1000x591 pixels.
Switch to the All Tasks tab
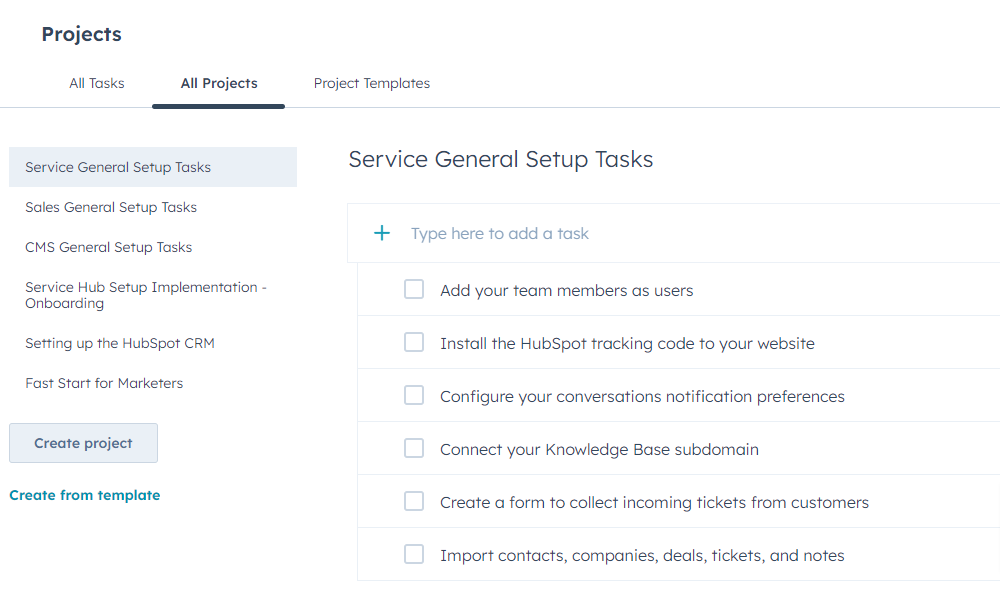click(96, 83)
